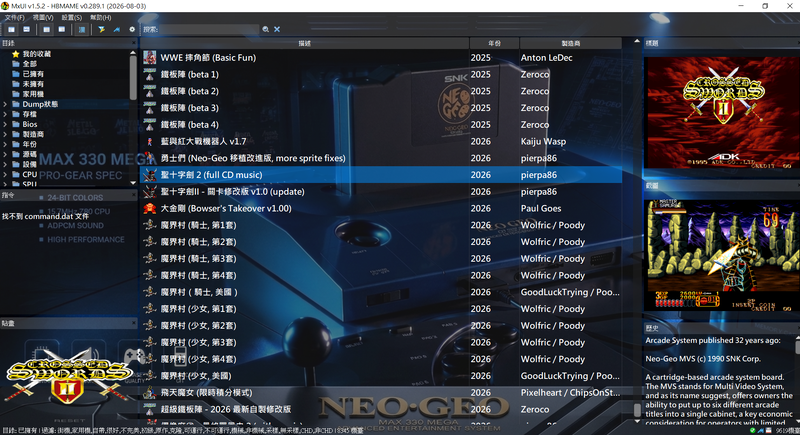This screenshot has height=435, width=800.
Task: Sort by the 年份 column header
Action: click(494, 43)
